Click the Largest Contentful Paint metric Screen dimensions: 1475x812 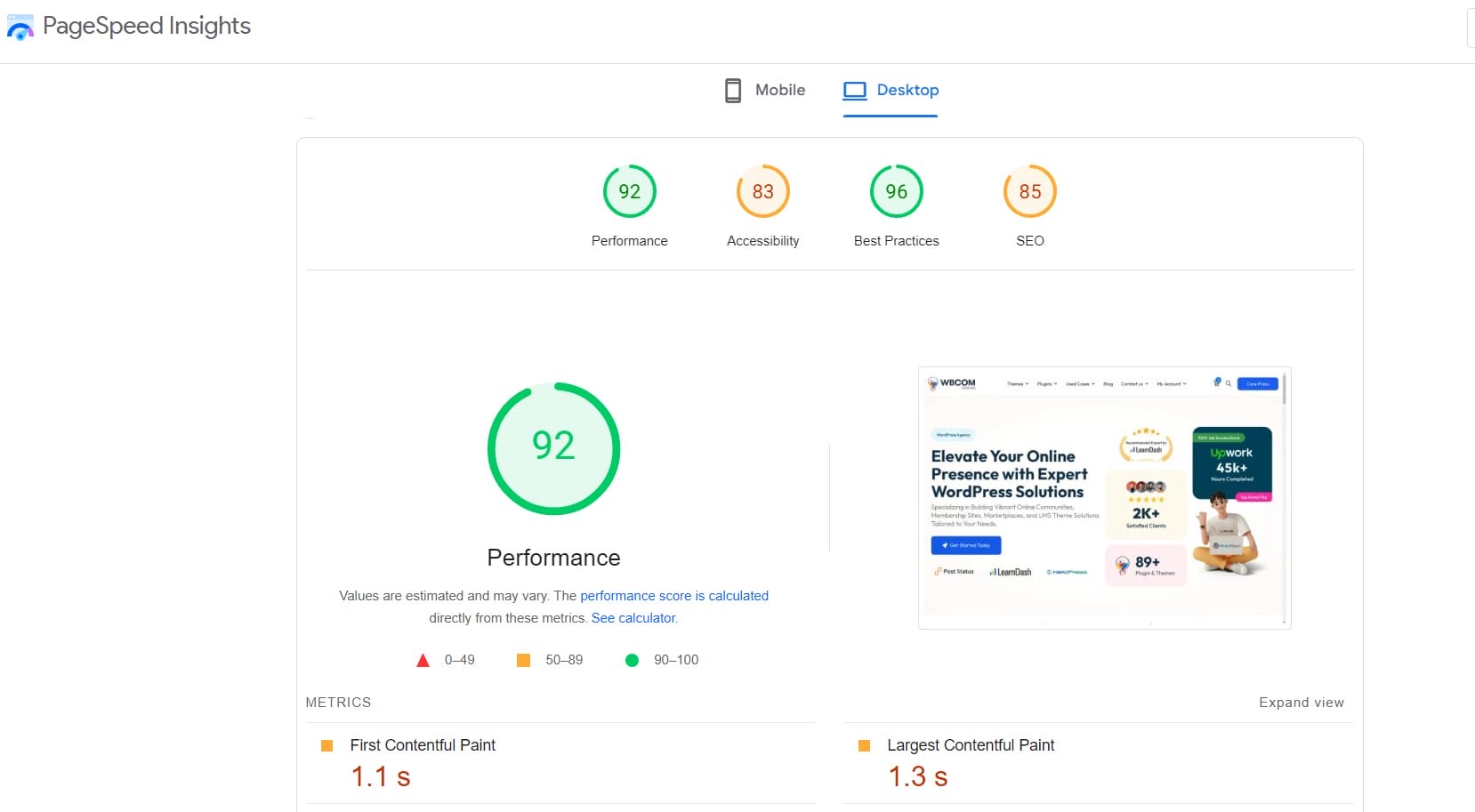coord(970,745)
